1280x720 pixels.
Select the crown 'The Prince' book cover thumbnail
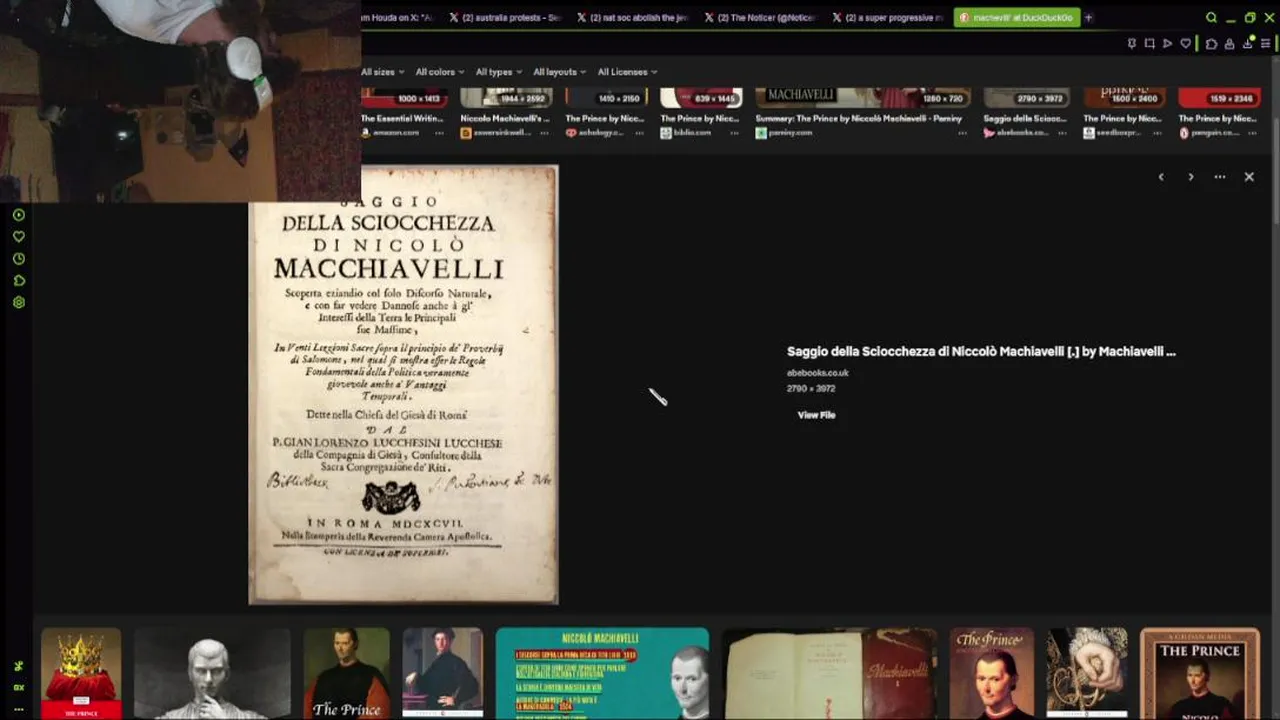81,673
